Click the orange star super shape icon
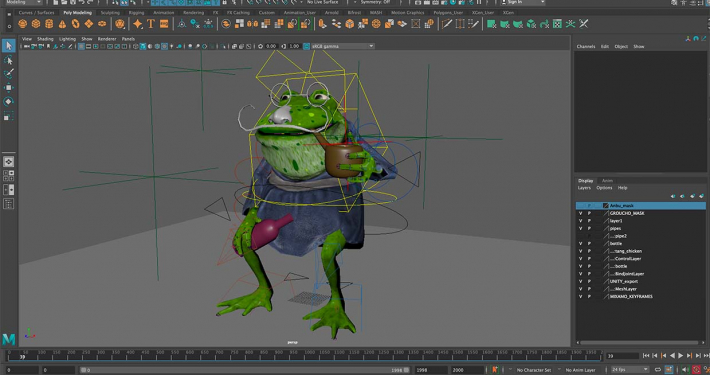710x375 pixels. coord(138,24)
